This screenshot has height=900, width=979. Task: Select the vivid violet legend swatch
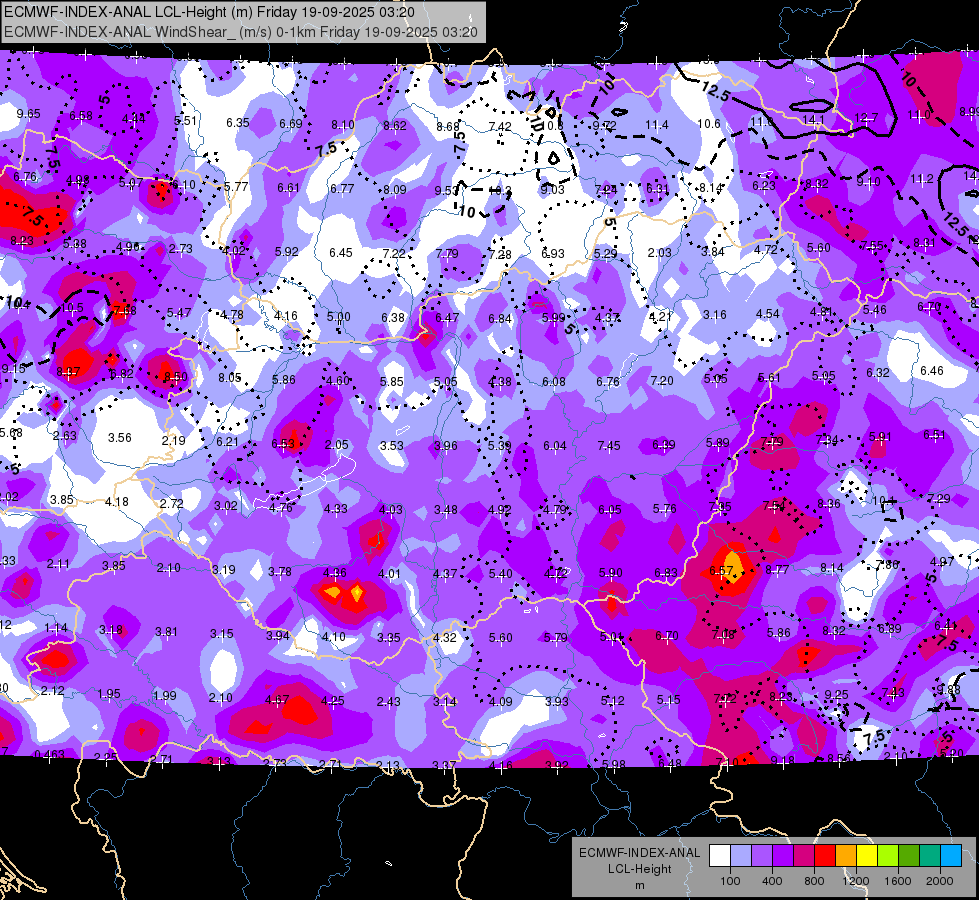[x=783, y=856]
